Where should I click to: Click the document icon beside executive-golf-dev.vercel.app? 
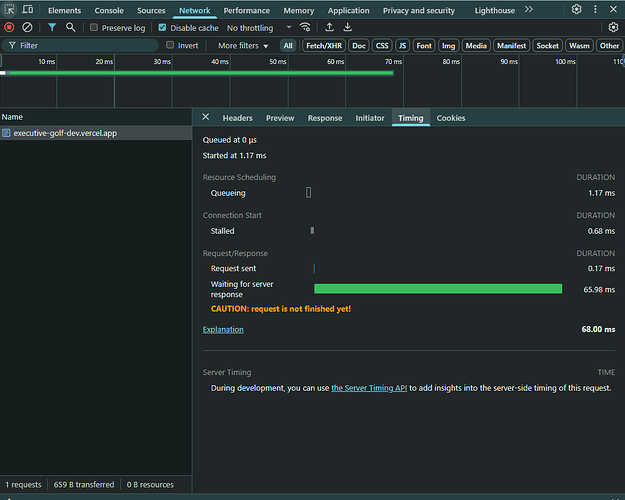[6, 133]
